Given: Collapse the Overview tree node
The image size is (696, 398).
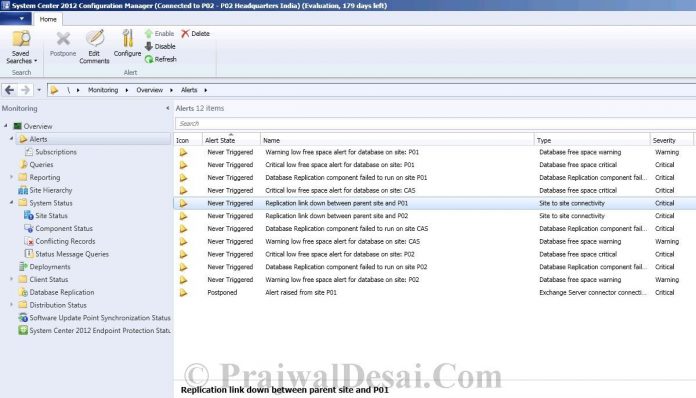Looking at the screenshot, I should (6, 126).
